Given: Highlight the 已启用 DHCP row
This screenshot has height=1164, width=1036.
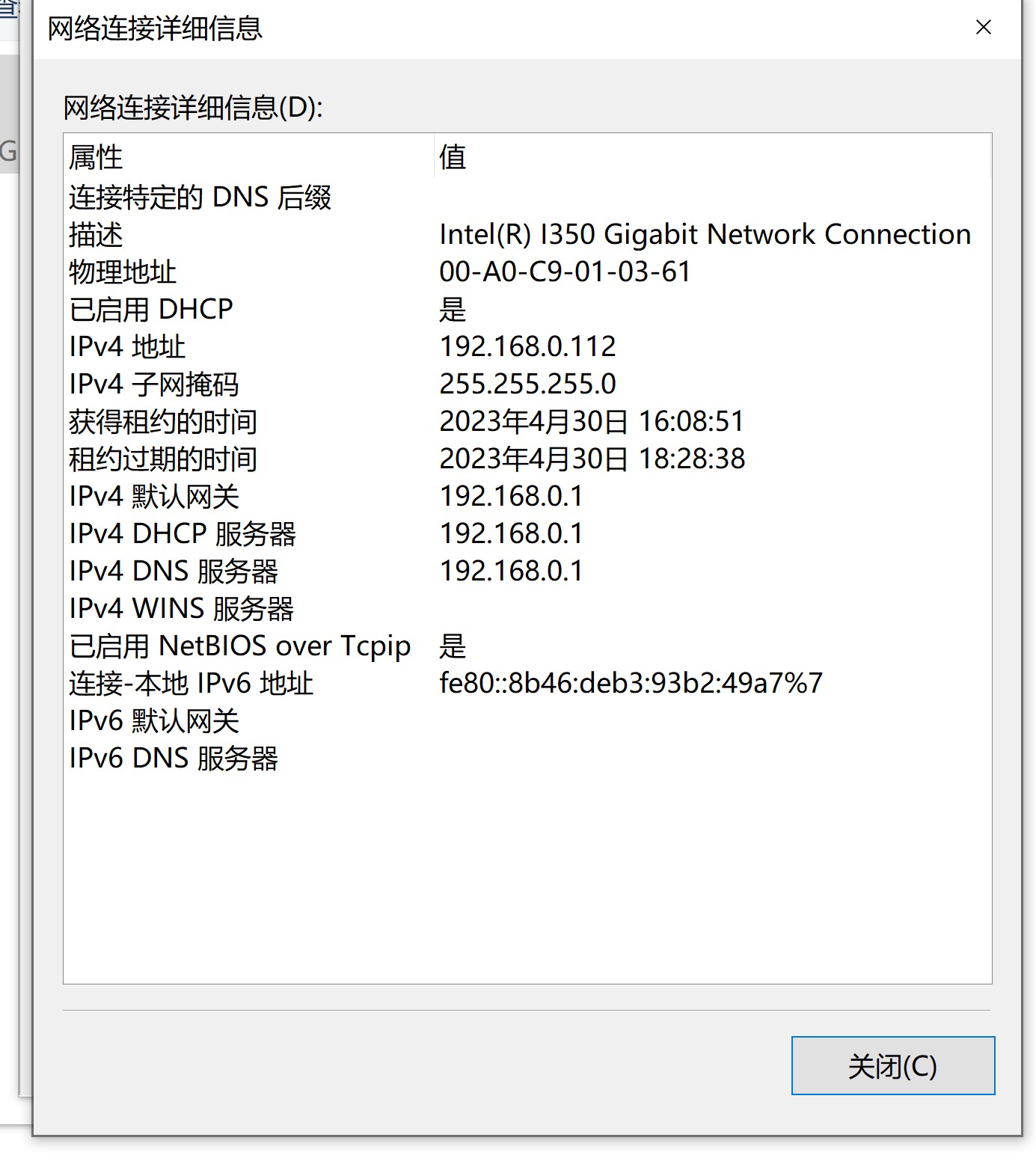Looking at the screenshot, I should 151,310.
